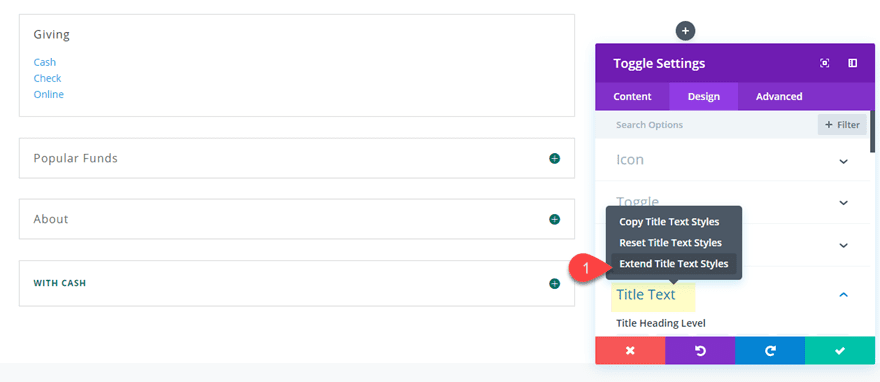The height and width of the screenshot is (382, 880).
Task: Collapse the Title Text section chevron
Action: coord(843,294)
